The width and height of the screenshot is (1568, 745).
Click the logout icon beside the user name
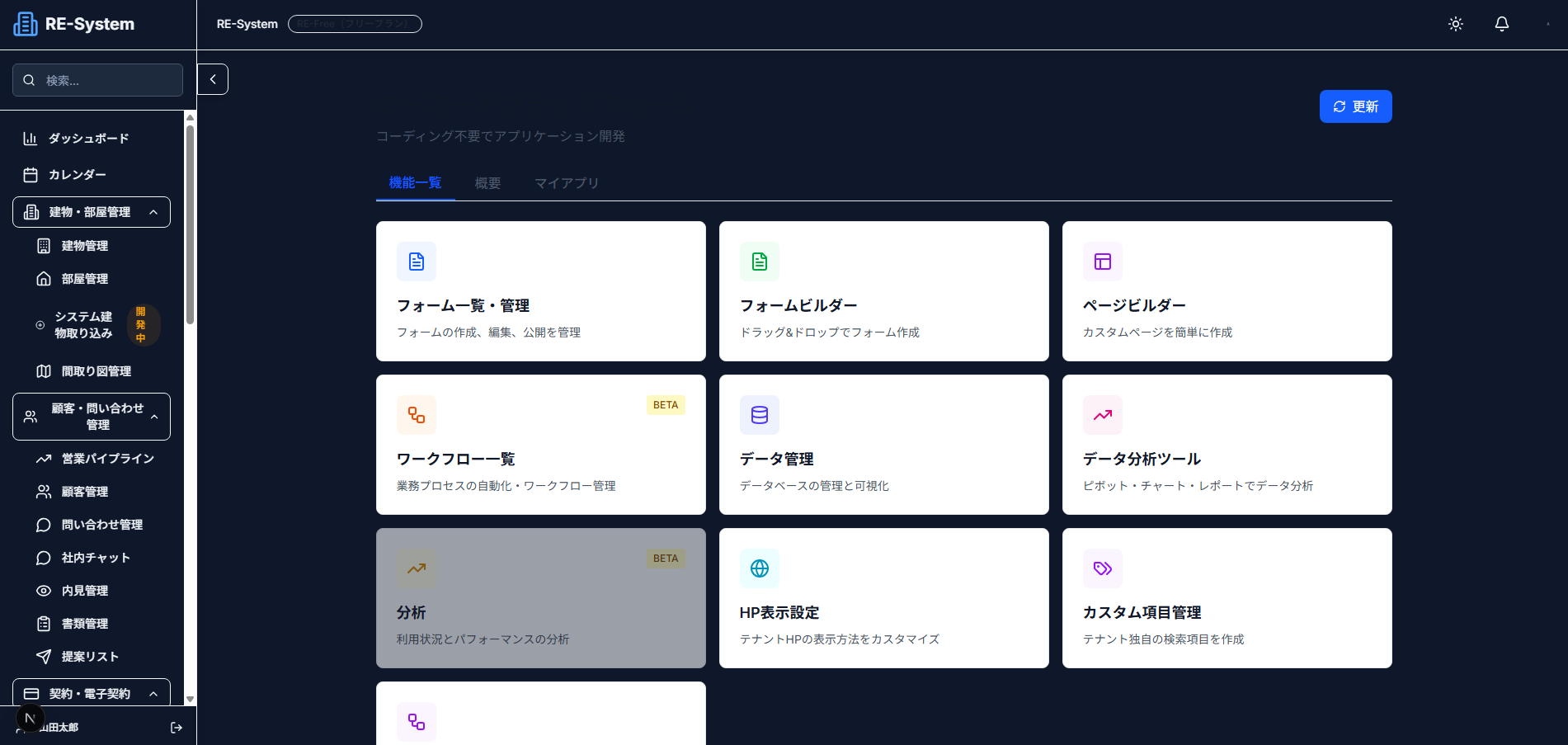coord(176,727)
